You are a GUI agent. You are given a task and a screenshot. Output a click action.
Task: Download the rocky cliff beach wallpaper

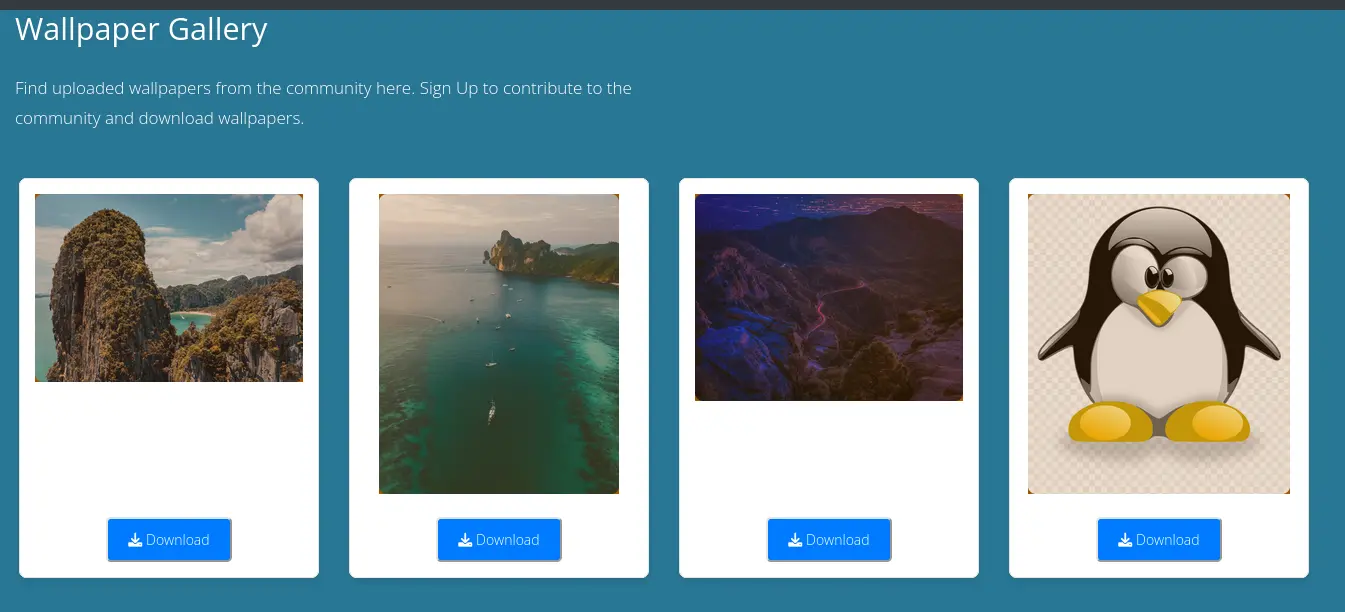[169, 540]
